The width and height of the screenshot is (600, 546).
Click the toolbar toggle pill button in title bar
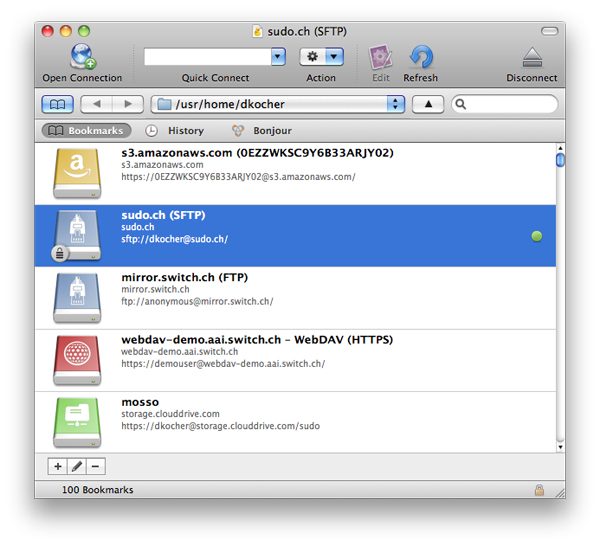point(549,31)
